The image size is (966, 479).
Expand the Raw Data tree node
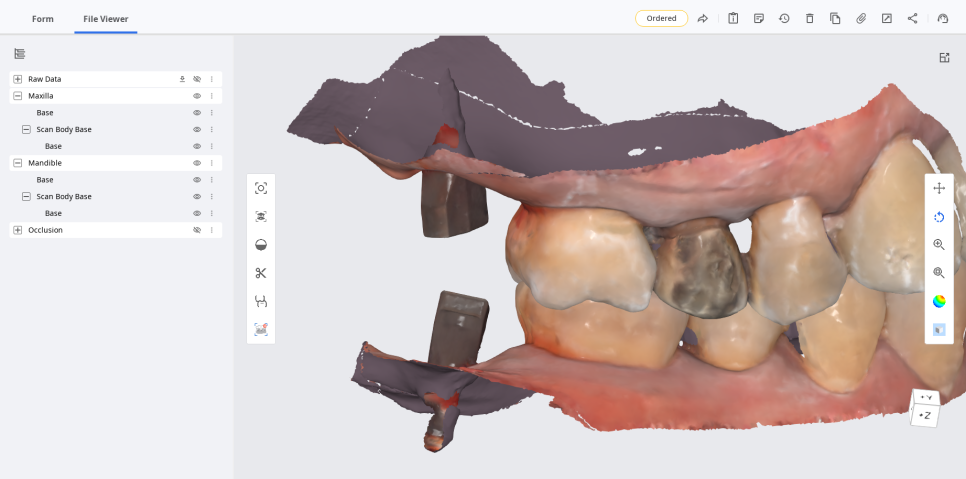17,79
